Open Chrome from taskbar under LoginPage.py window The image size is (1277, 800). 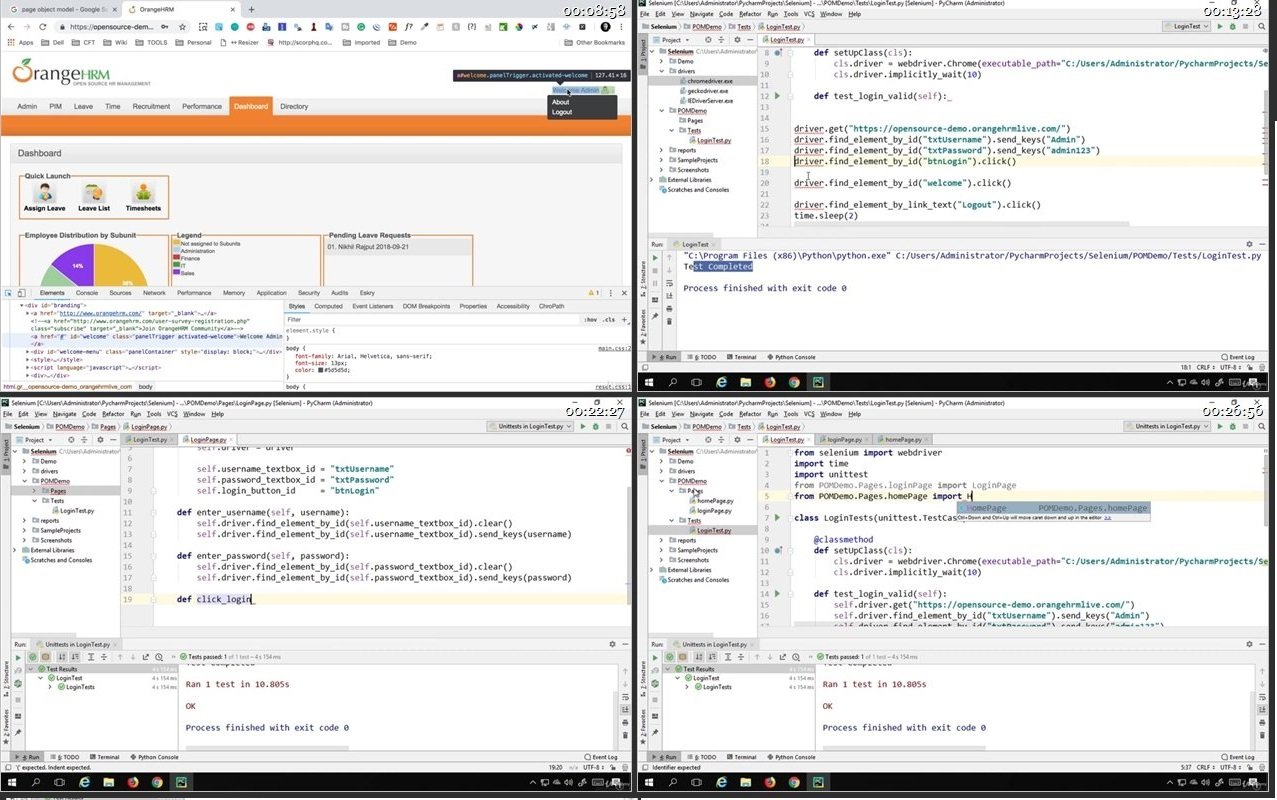[156, 783]
